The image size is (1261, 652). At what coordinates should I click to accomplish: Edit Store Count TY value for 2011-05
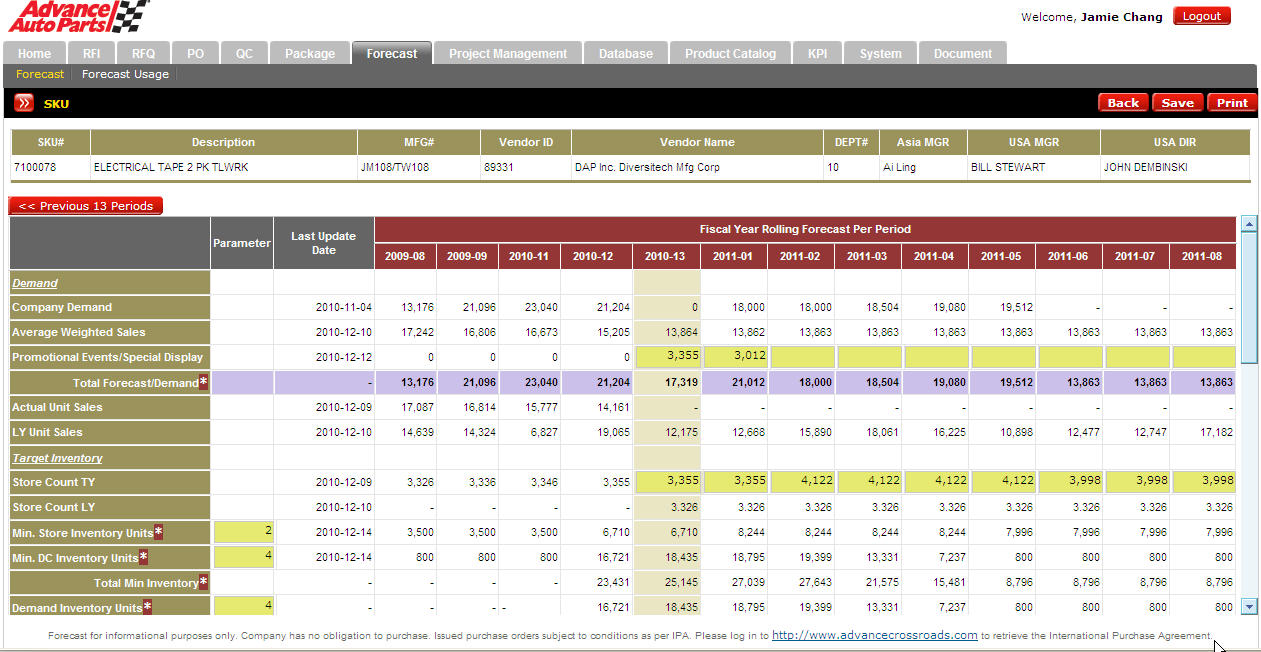pos(1001,481)
